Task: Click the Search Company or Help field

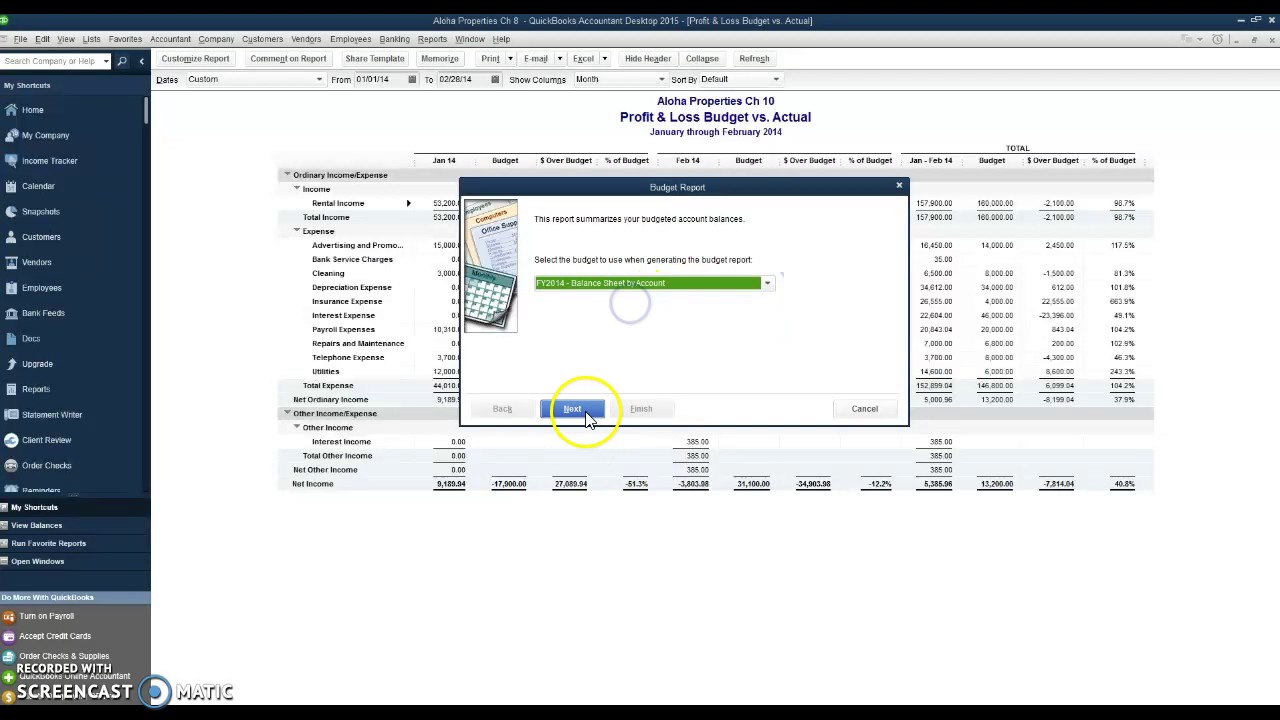Action: tap(50, 61)
